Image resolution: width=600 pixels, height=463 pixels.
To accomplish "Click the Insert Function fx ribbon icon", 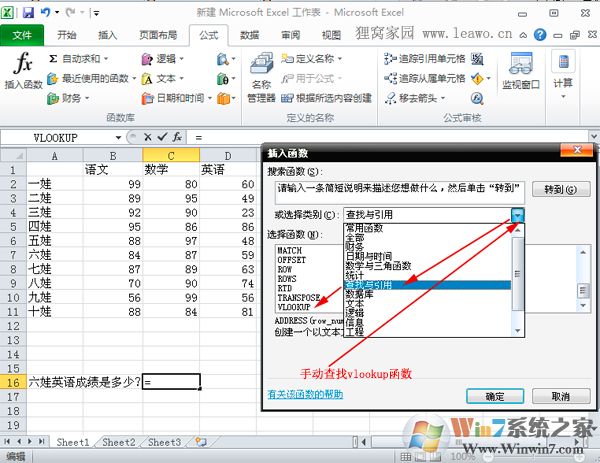I will coord(23,70).
